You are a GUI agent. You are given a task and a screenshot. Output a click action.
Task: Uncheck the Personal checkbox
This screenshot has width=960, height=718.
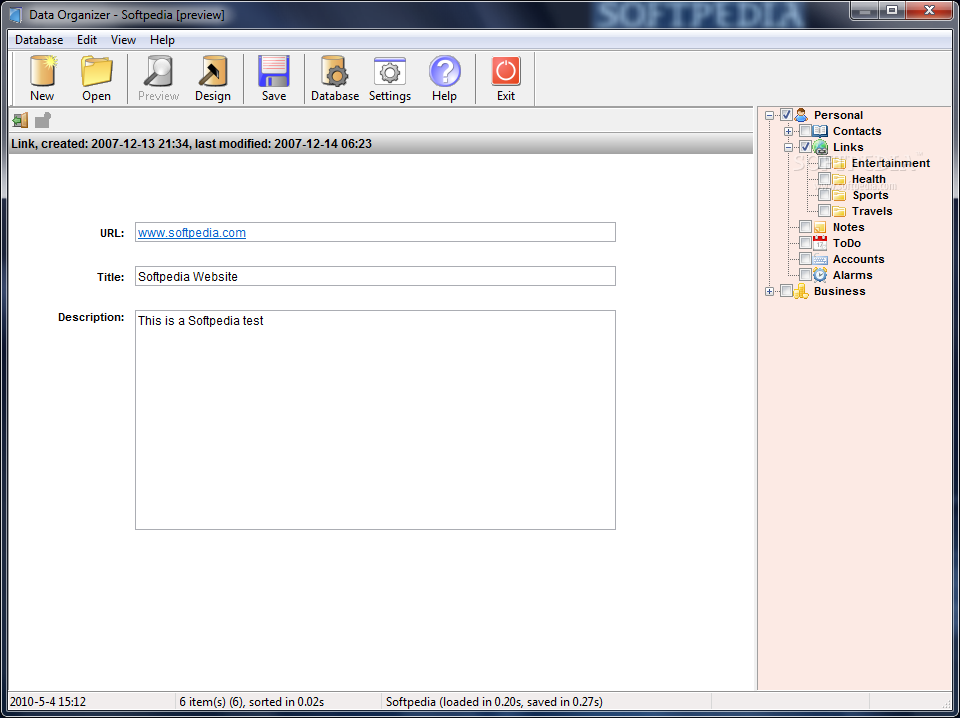pyautogui.click(x=787, y=115)
